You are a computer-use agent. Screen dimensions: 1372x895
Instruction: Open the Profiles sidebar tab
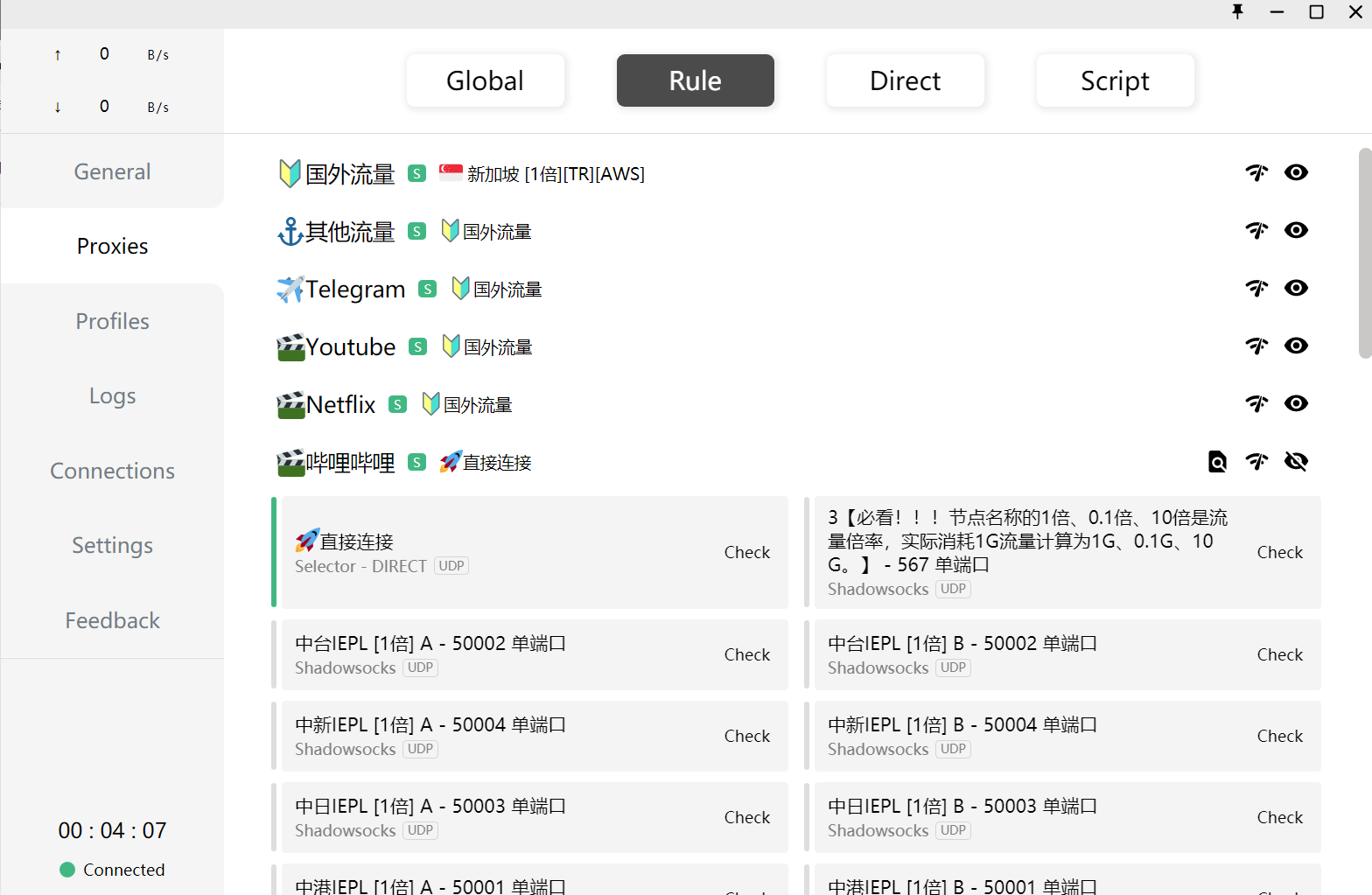(112, 321)
